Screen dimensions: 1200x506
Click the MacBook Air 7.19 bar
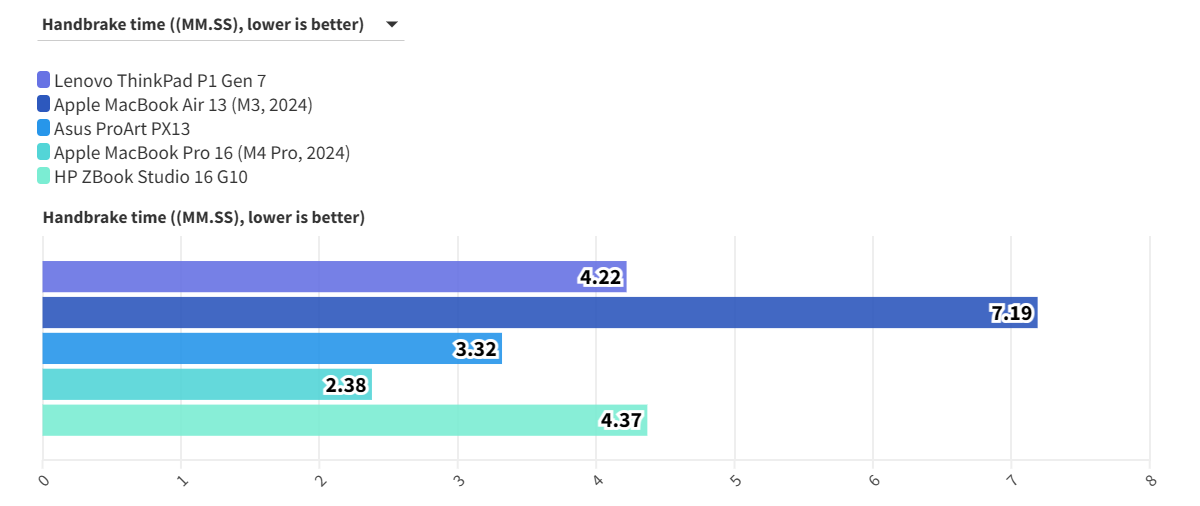tap(500, 313)
